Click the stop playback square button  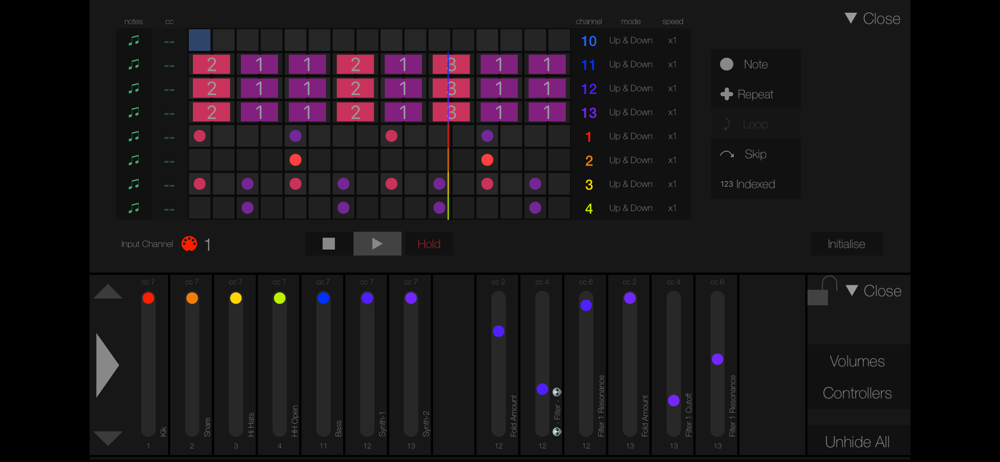pyautogui.click(x=329, y=244)
